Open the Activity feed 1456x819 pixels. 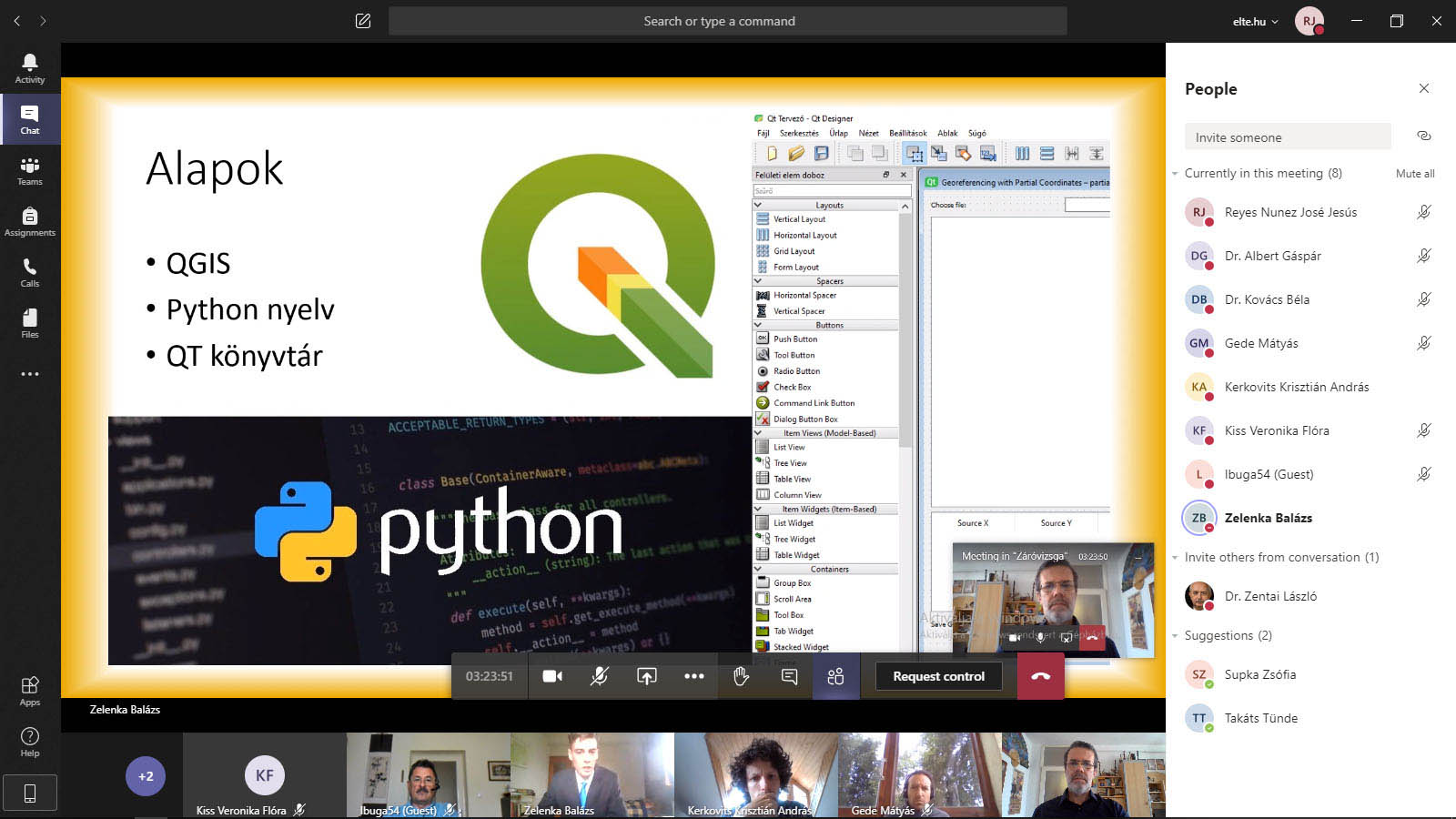(30, 68)
